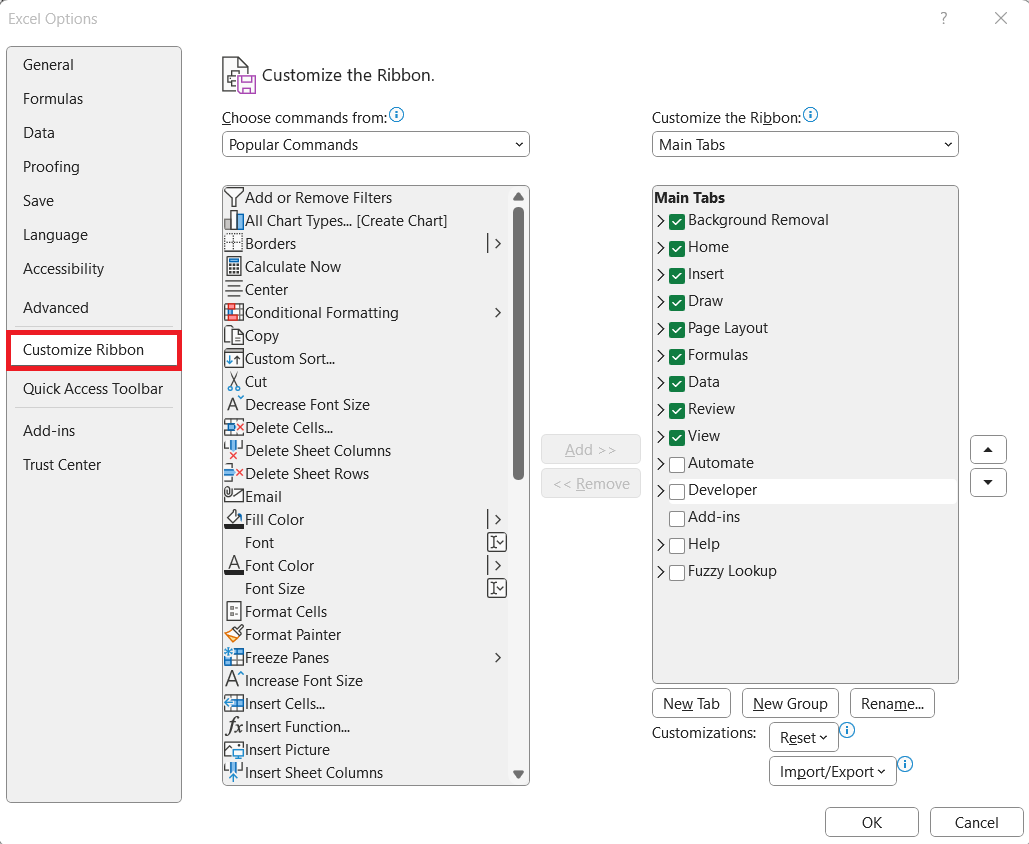1029x844 pixels.
Task: Go to the Quick Access Toolbar category
Action: pos(94,389)
